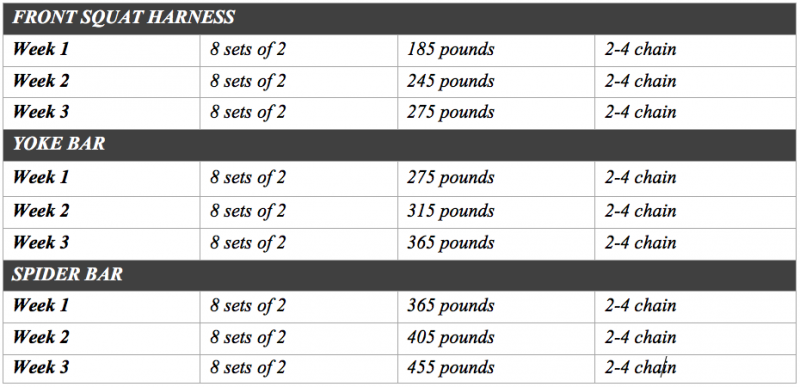
Task: Click the 185 pounds cell
Action: click(x=496, y=50)
